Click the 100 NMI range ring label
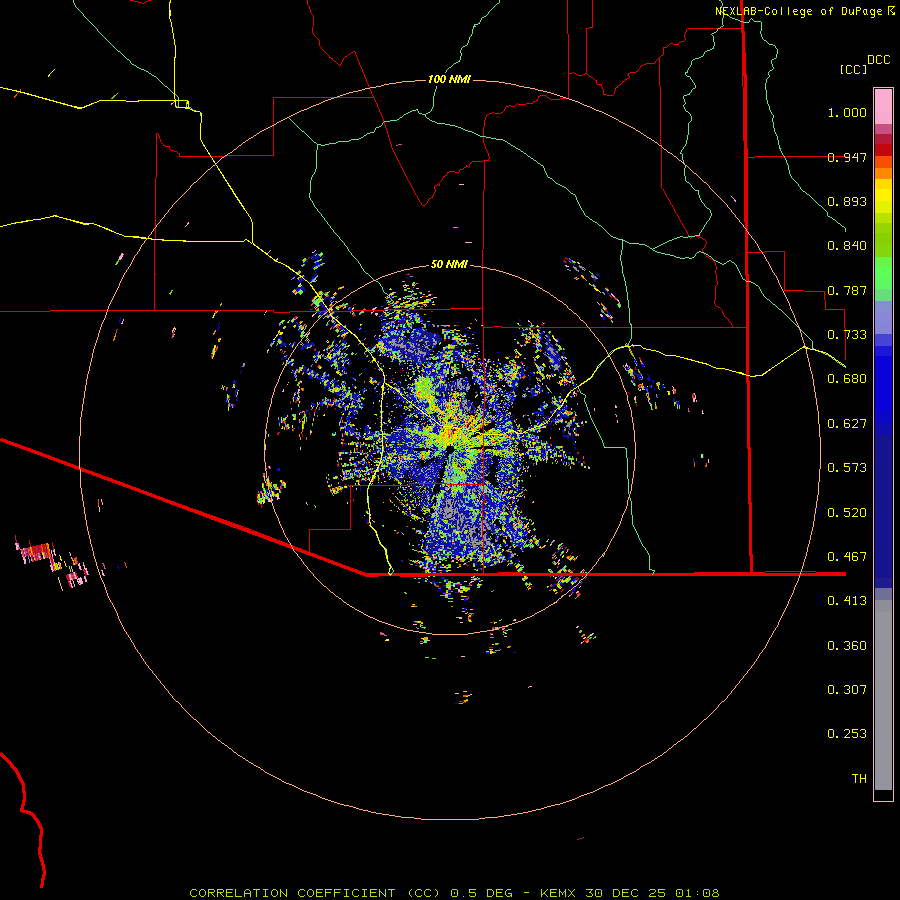Viewport: 900px width, 900px height. (449, 79)
